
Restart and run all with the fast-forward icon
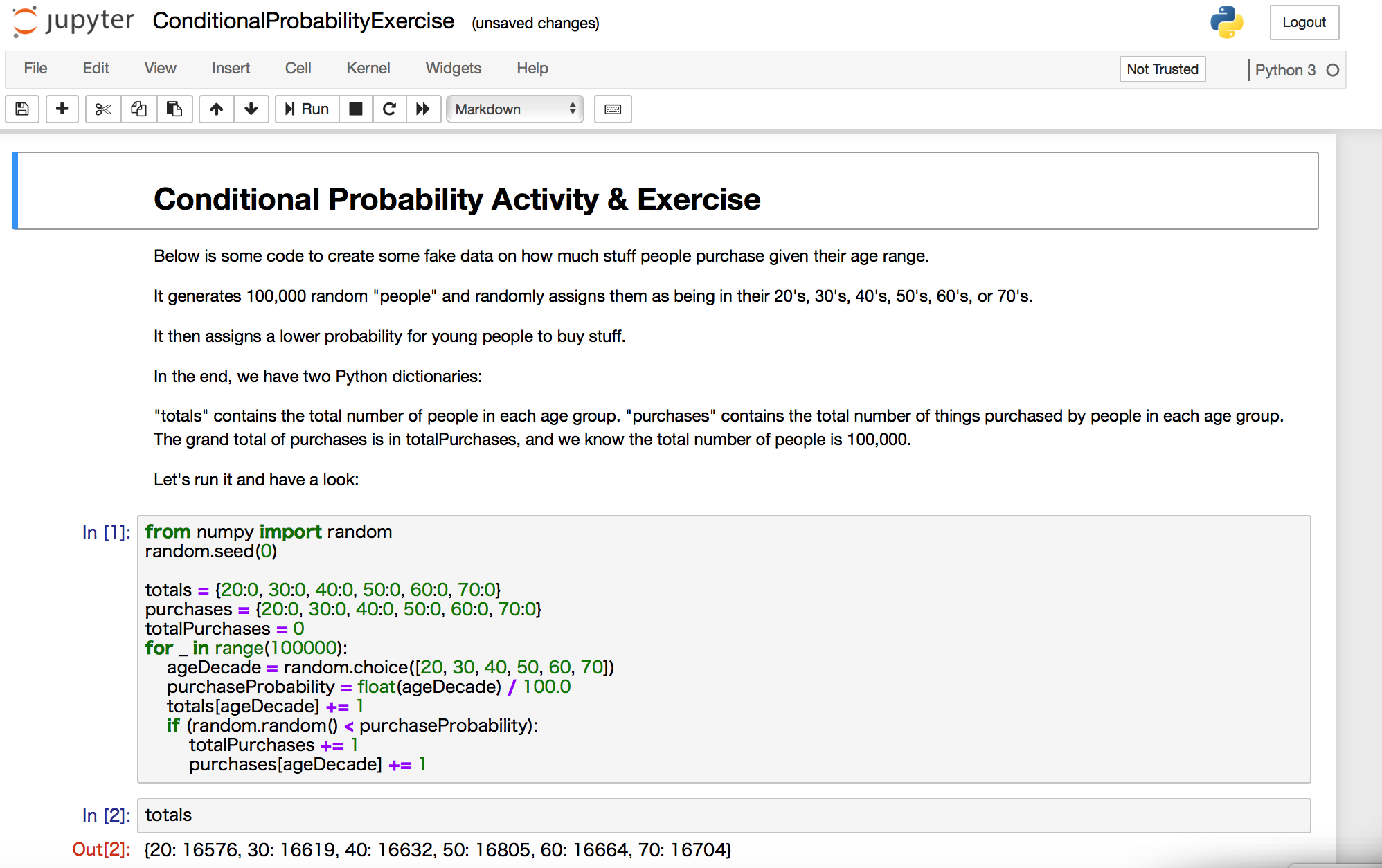point(423,109)
